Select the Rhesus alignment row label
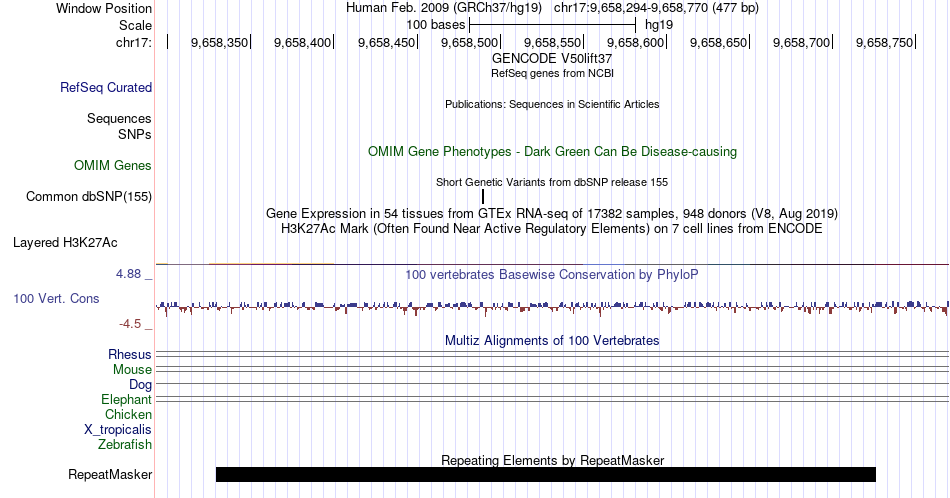Screen dimensions: 950x498 pos(130,354)
